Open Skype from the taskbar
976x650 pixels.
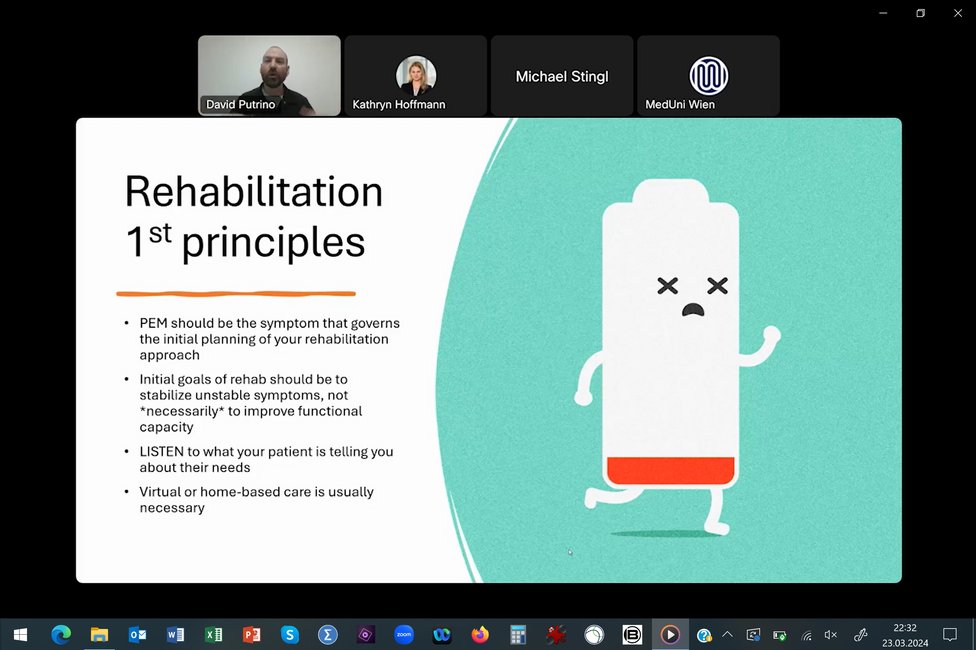289,634
